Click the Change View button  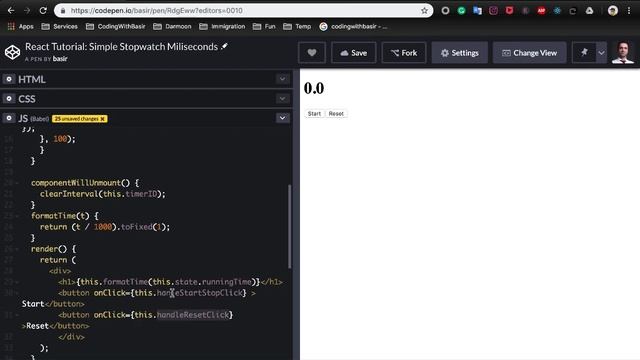coord(529,53)
